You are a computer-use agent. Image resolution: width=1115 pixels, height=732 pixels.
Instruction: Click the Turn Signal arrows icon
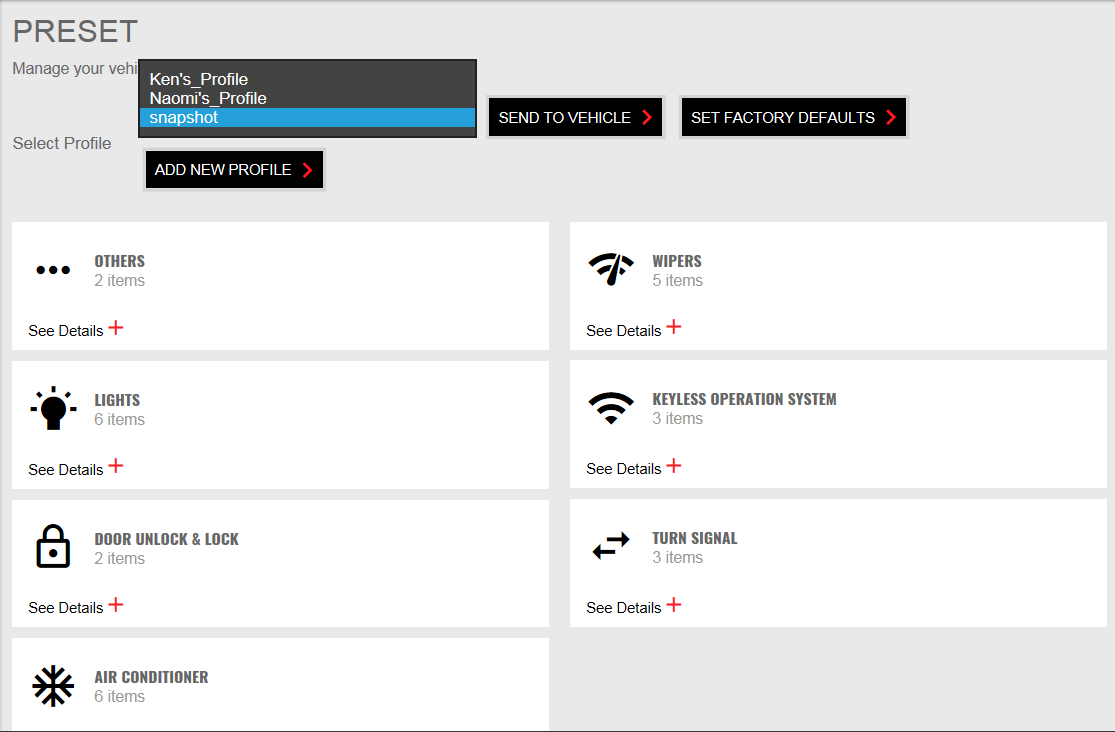[x=611, y=546]
